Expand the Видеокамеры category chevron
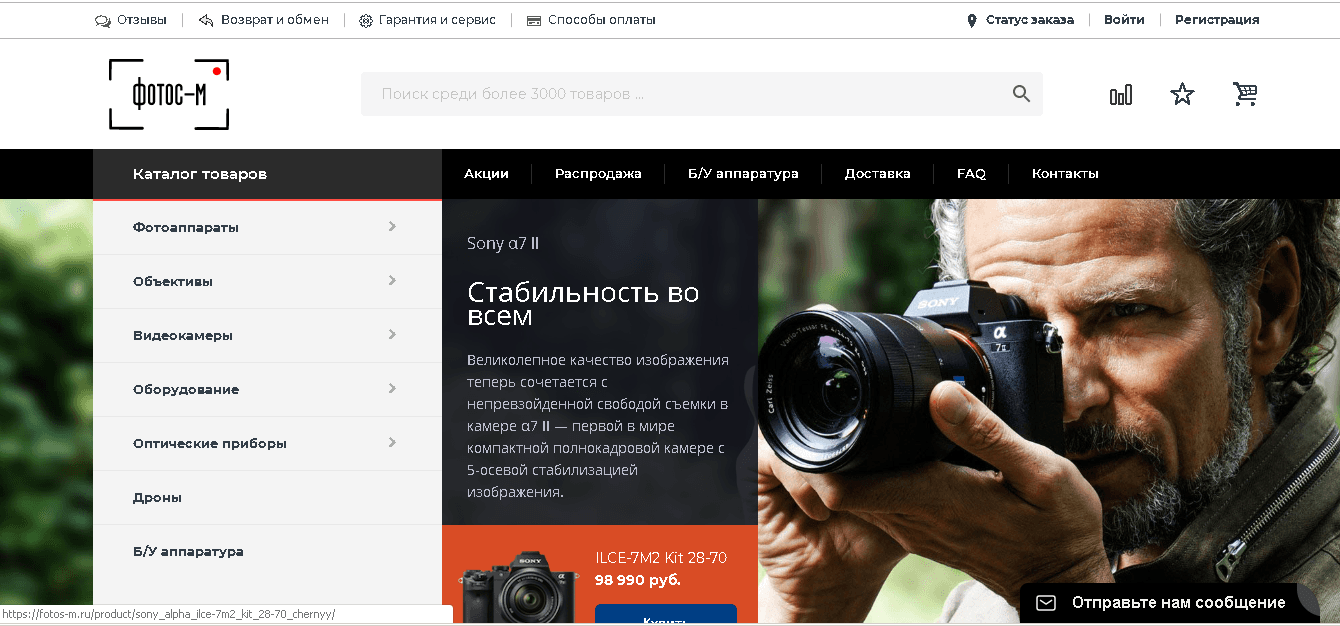 click(393, 335)
